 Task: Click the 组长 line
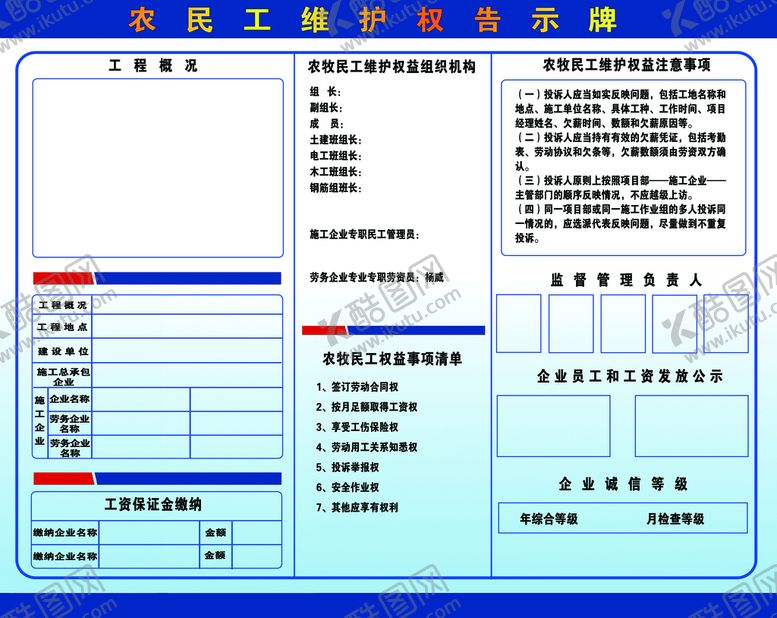[x=325, y=92]
